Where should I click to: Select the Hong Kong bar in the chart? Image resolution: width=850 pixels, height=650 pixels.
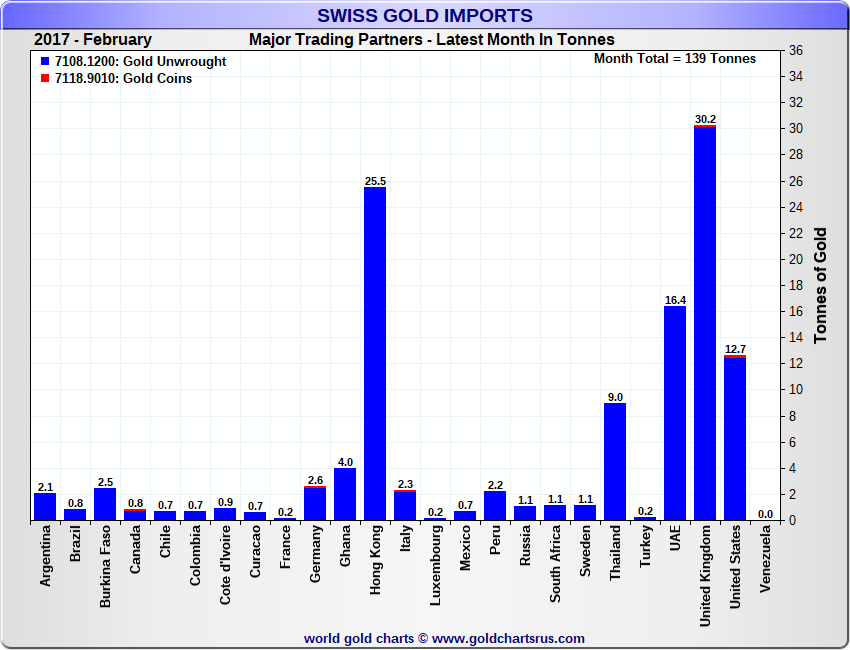click(x=375, y=353)
